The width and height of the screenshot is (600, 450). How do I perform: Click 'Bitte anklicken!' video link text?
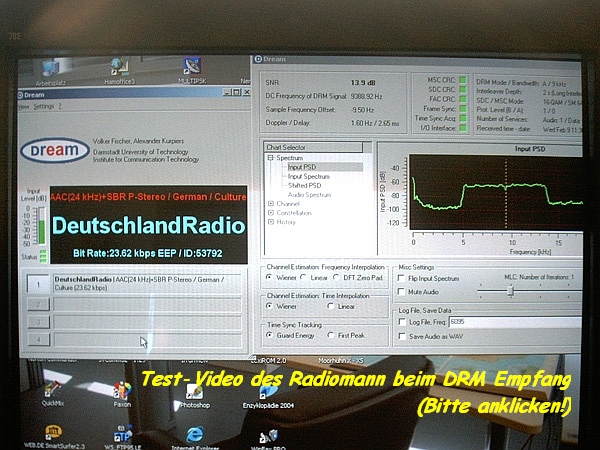pos(495,406)
